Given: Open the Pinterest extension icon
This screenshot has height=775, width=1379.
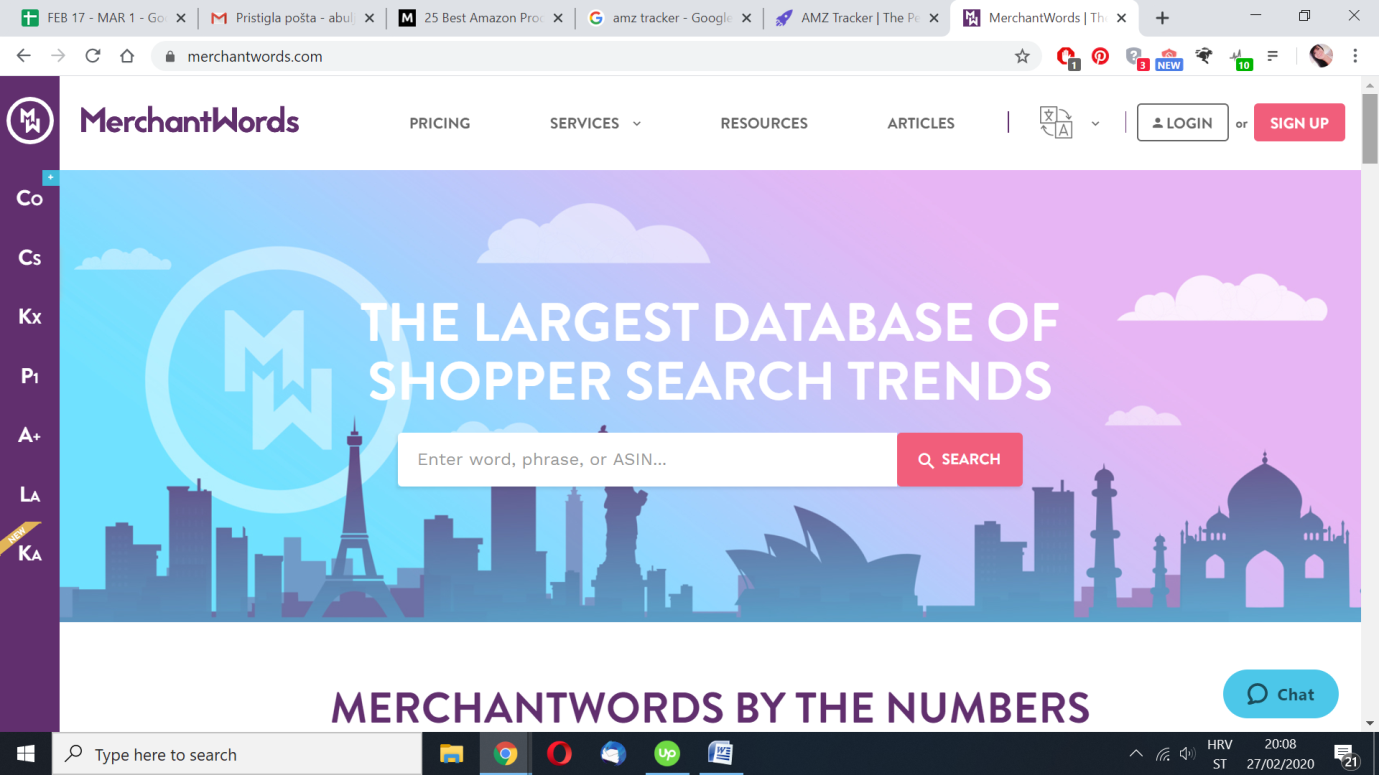Looking at the screenshot, I should pos(1100,56).
